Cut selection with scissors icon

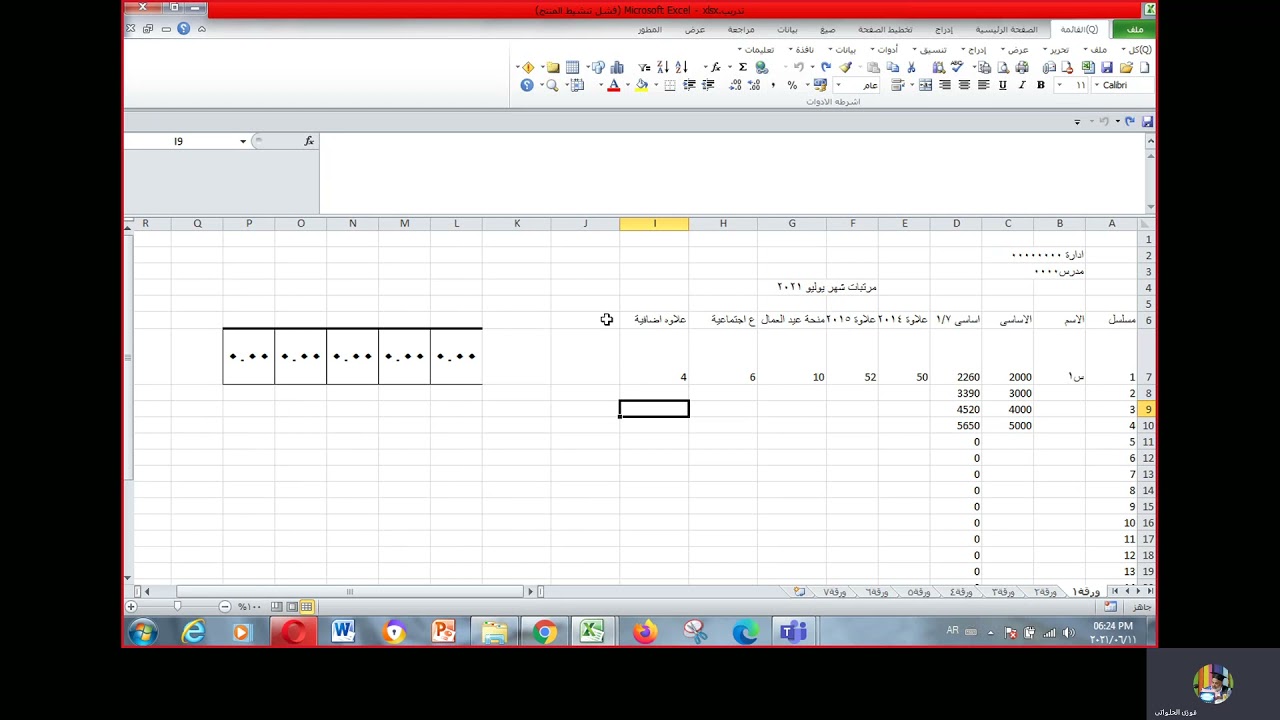tap(911, 67)
